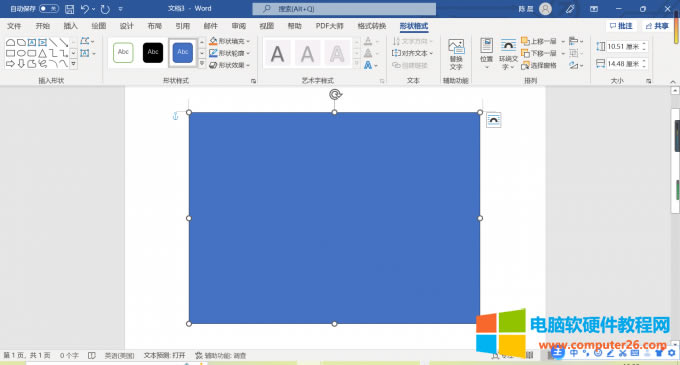
Task: Switch to the 插入 ribbon tab
Action: (x=70, y=26)
